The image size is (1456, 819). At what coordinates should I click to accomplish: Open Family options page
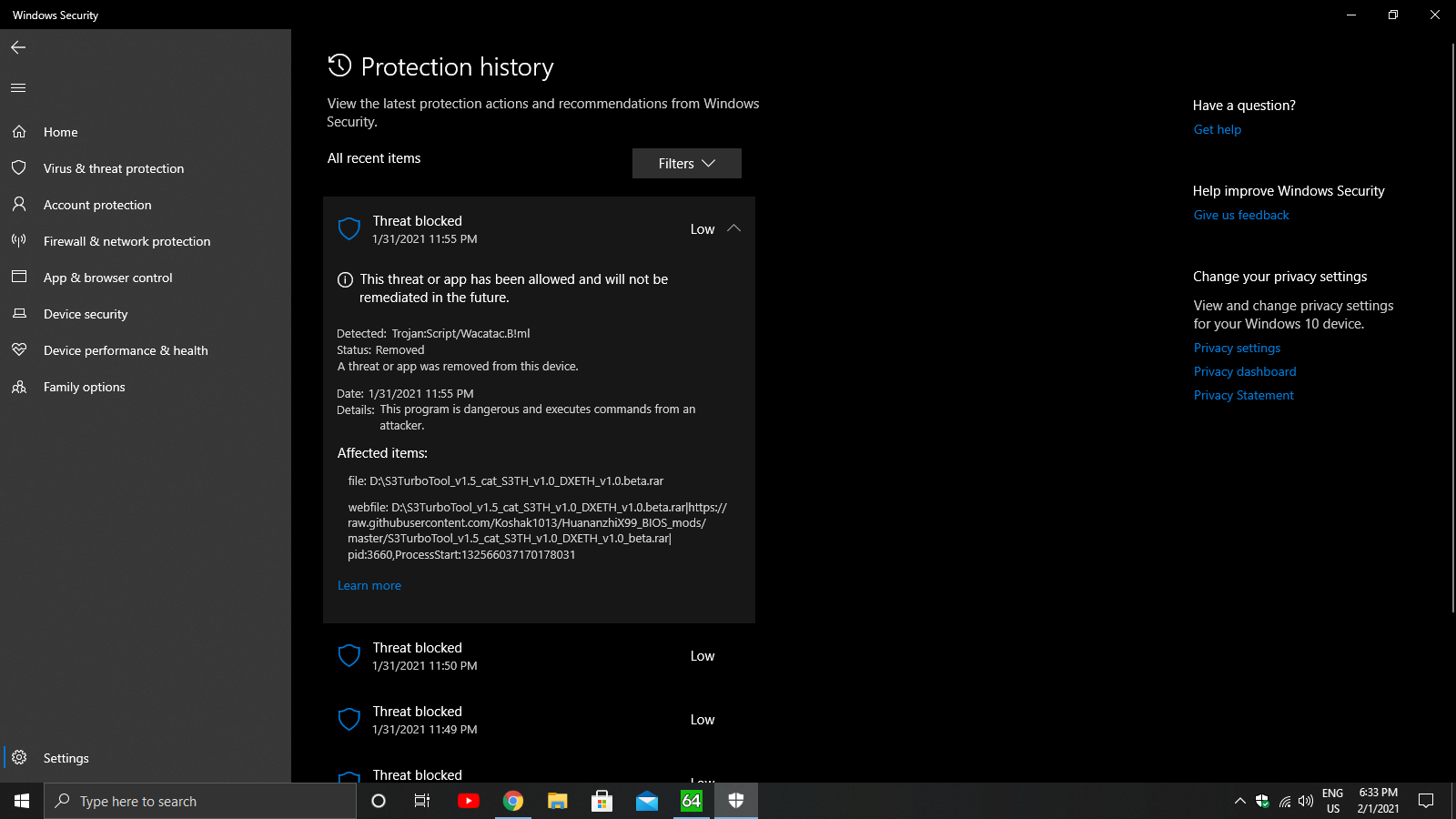(x=146, y=387)
